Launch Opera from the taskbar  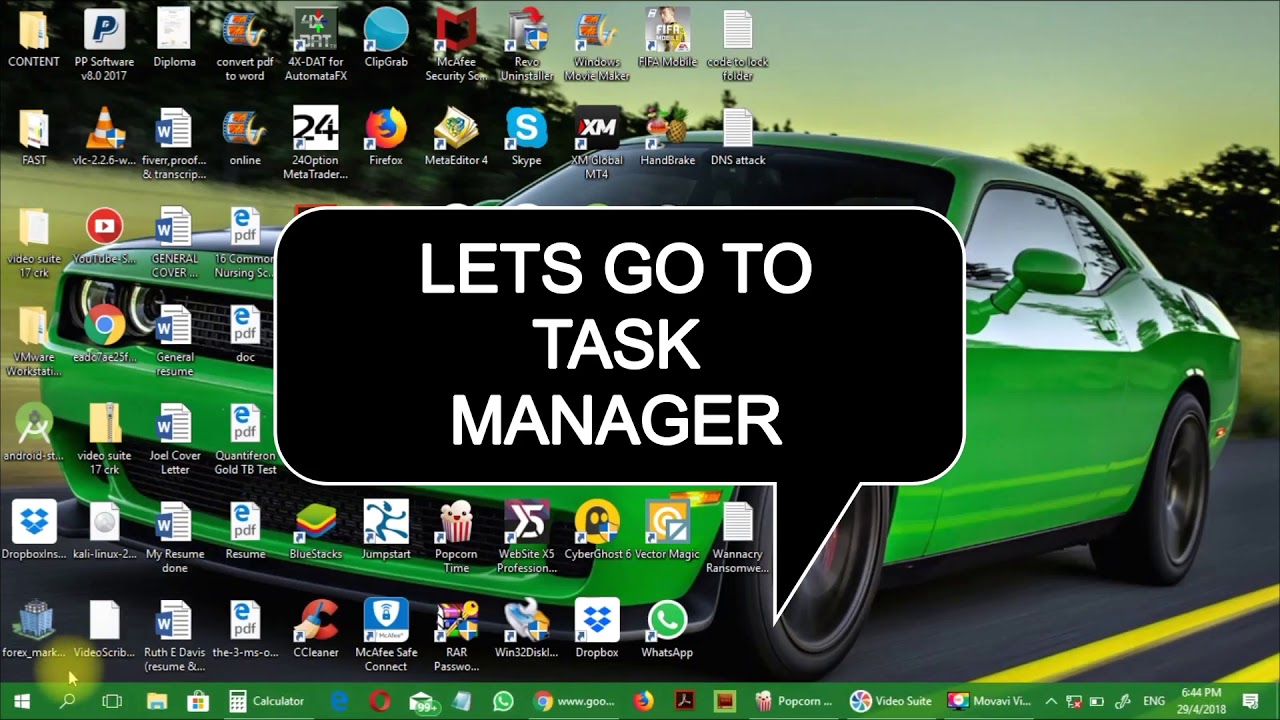pyautogui.click(x=380, y=701)
